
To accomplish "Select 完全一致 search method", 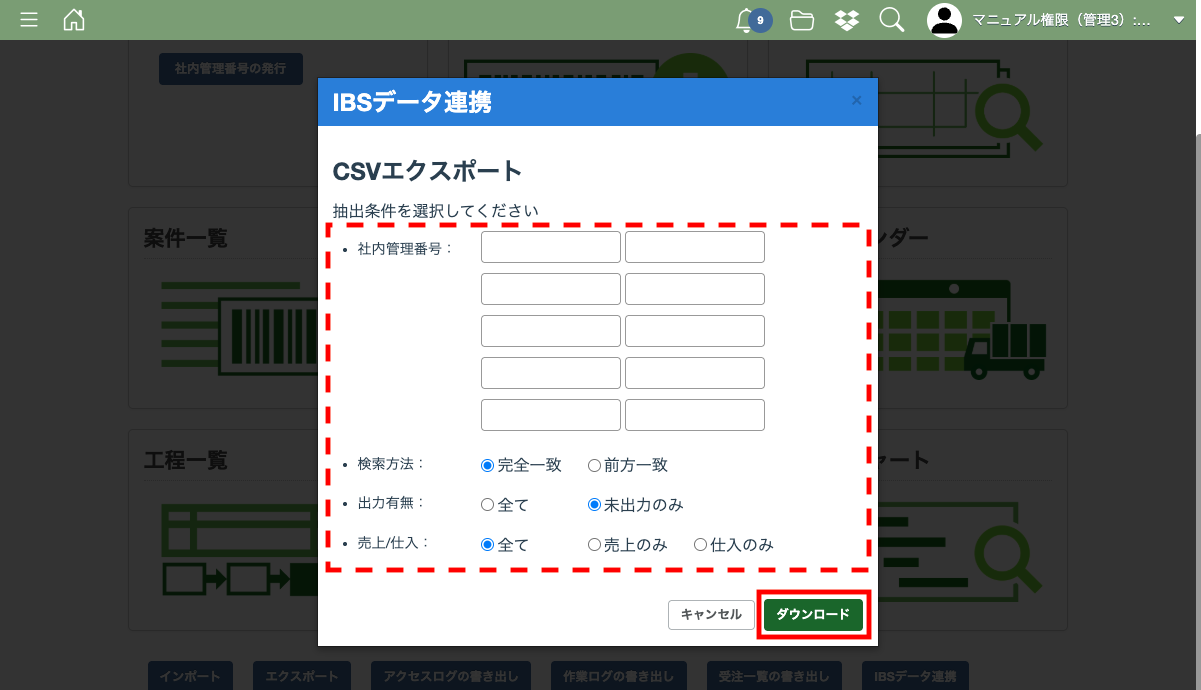I will pos(488,465).
